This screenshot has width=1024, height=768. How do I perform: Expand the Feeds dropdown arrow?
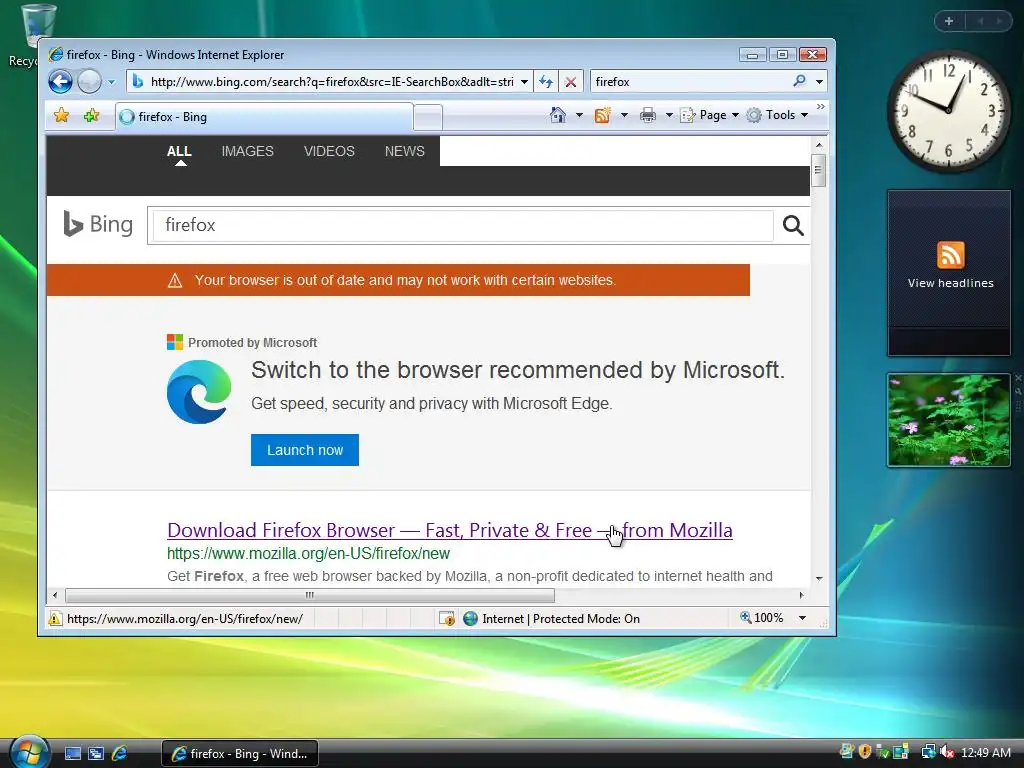tap(624, 115)
